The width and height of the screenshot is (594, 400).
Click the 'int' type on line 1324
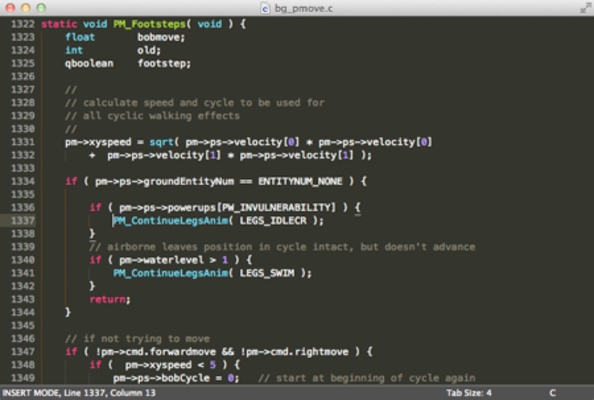pyautogui.click(x=74, y=50)
